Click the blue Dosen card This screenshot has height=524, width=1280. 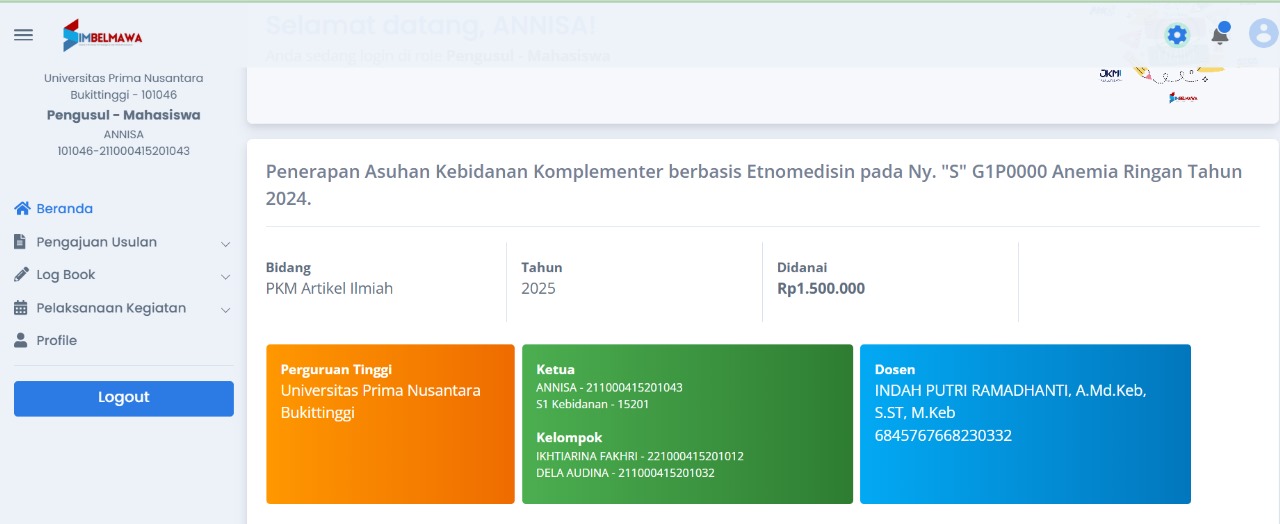point(1025,424)
